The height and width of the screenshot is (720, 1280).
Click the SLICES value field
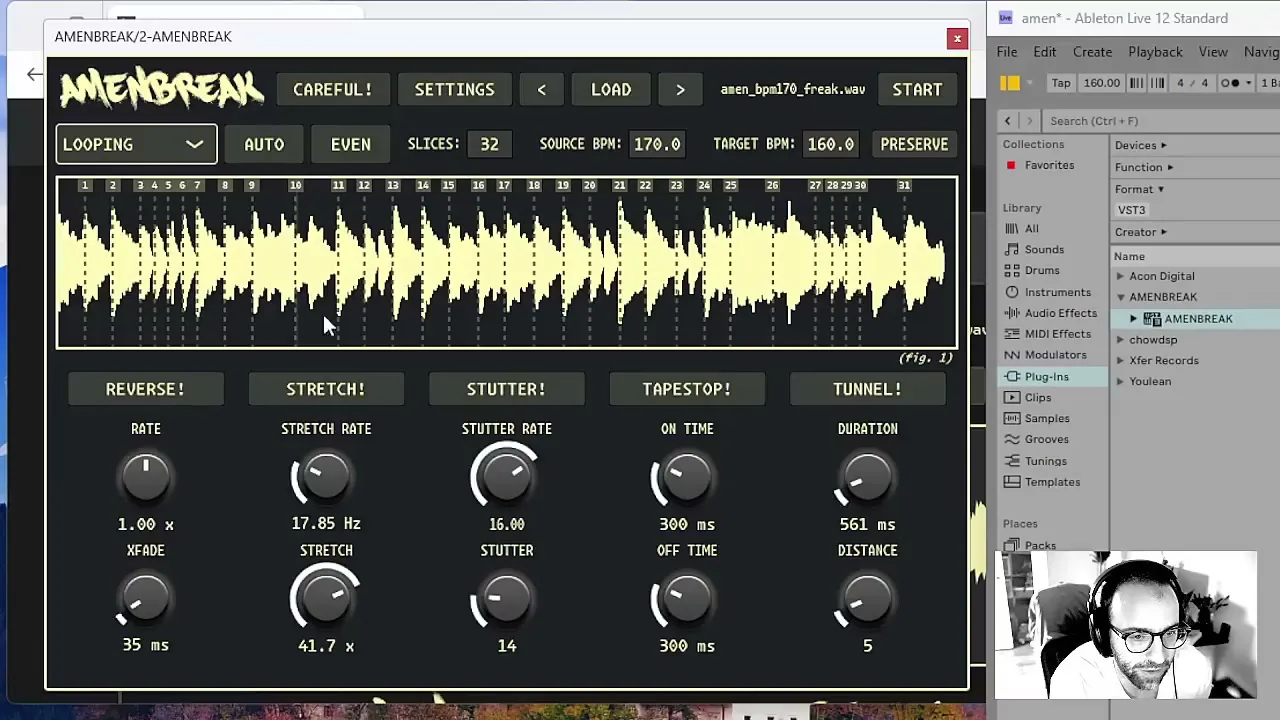tap(489, 144)
